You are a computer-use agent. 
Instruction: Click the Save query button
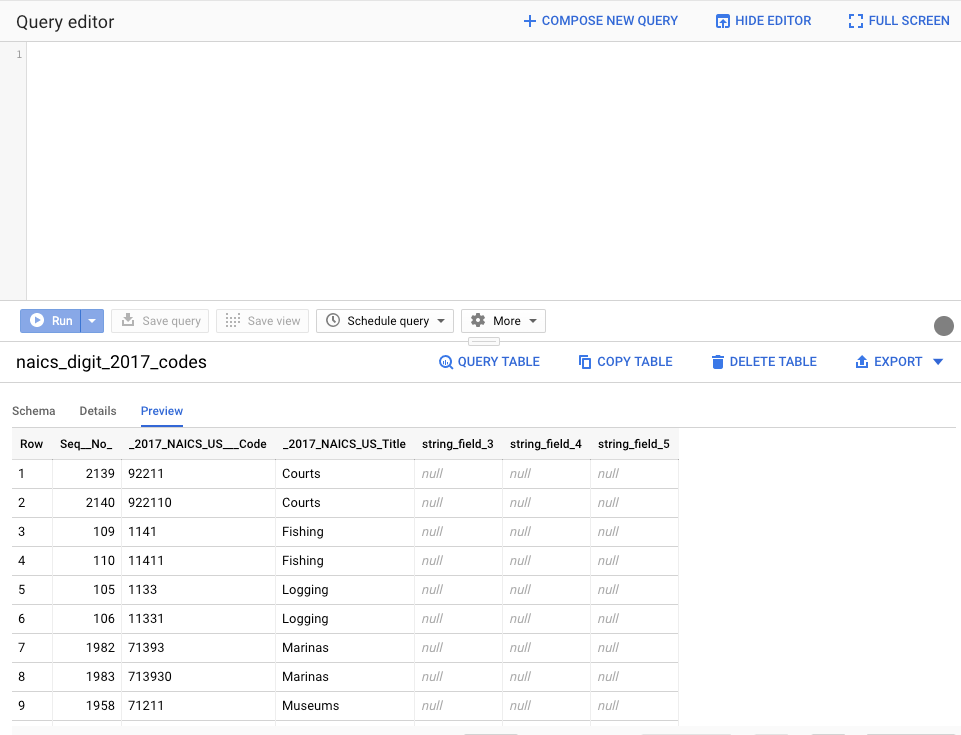(160, 321)
